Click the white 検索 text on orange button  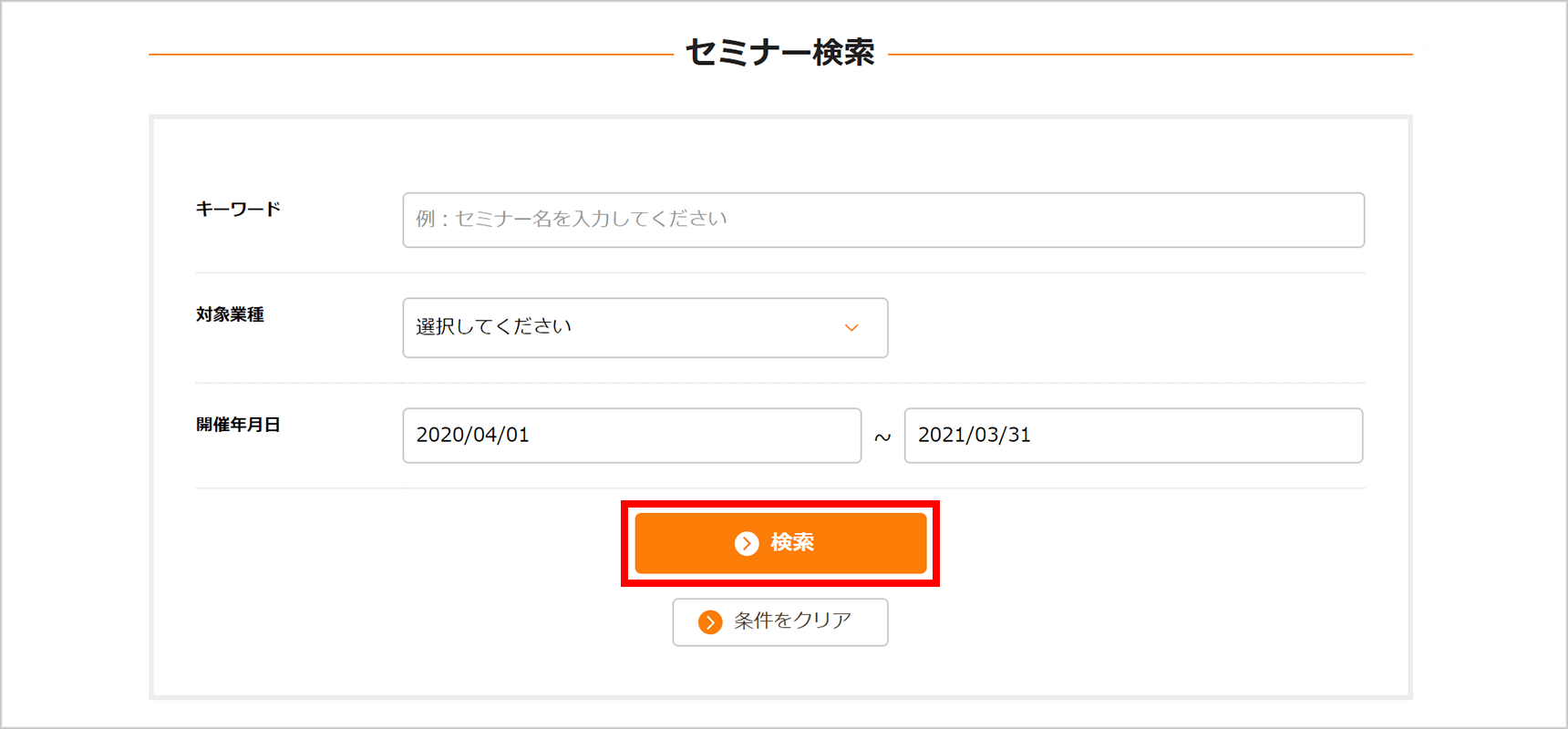coord(792,543)
